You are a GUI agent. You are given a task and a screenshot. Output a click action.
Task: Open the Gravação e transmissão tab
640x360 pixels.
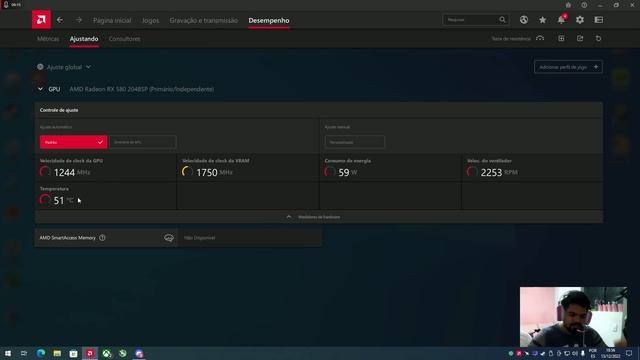point(204,20)
